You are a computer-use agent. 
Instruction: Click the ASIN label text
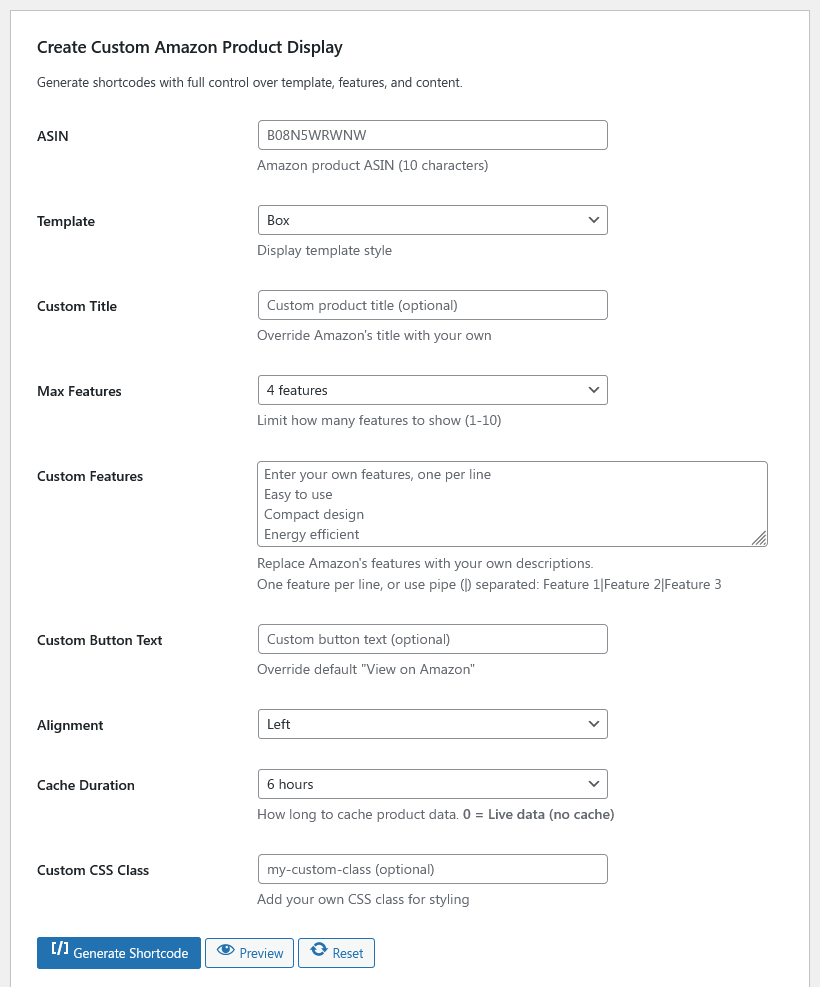[52, 135]
